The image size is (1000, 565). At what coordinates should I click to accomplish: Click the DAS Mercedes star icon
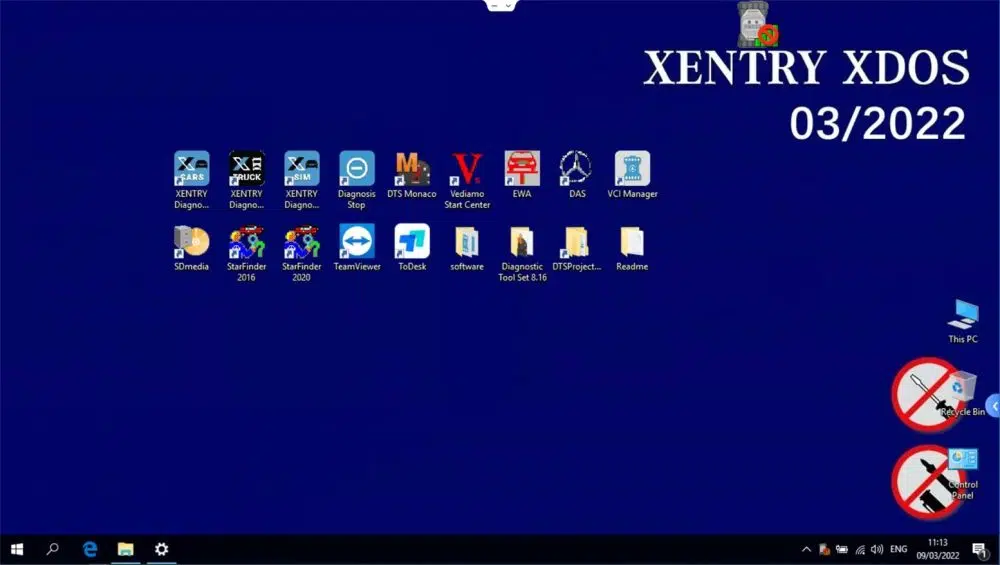pos(577,175)
